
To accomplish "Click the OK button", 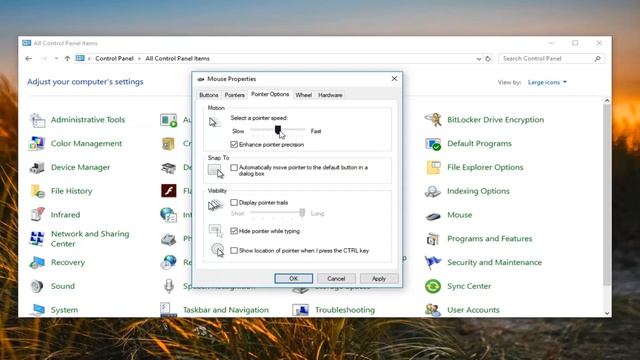I will [293, 278].
